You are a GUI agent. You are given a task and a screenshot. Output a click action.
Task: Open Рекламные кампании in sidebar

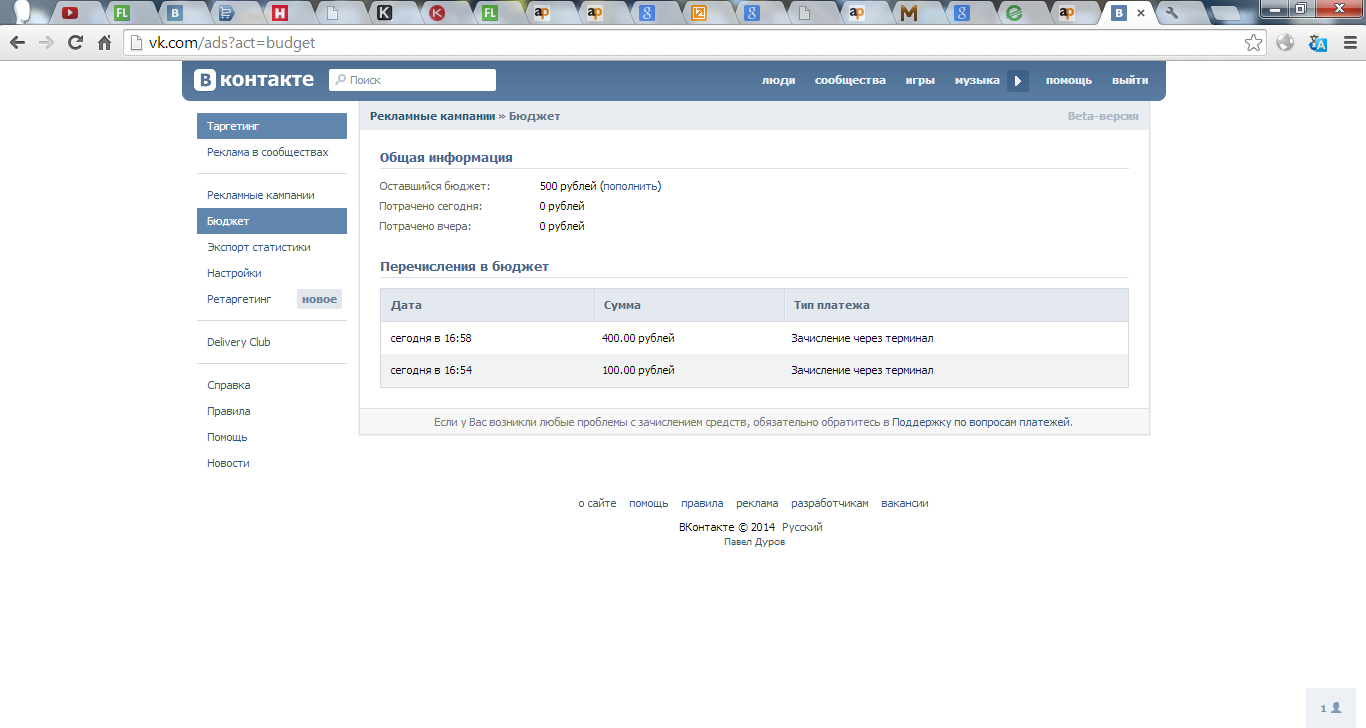(272, 195)
